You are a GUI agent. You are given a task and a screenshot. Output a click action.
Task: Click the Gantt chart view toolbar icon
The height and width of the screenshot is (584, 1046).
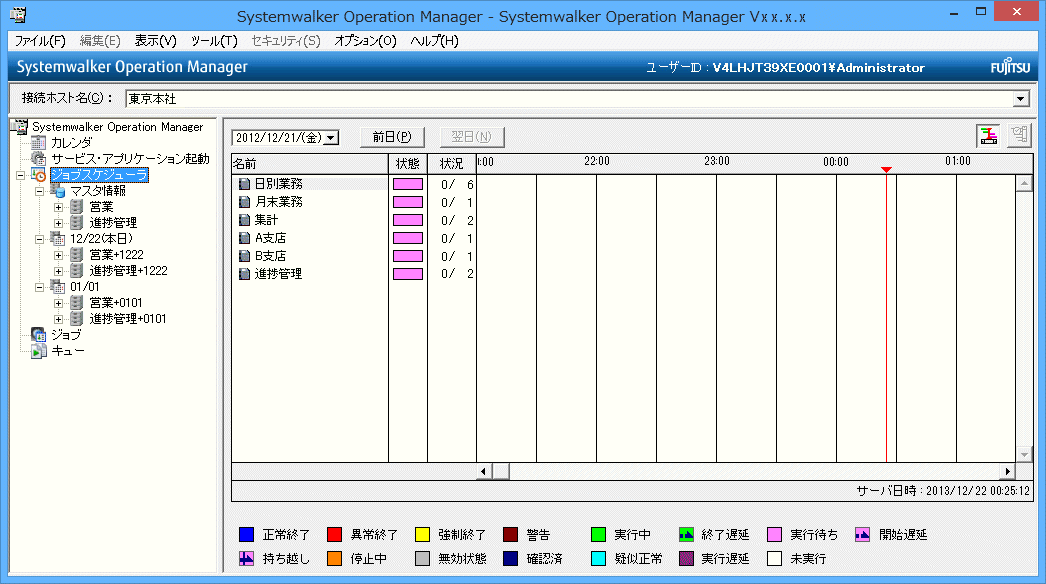point(988,135)
